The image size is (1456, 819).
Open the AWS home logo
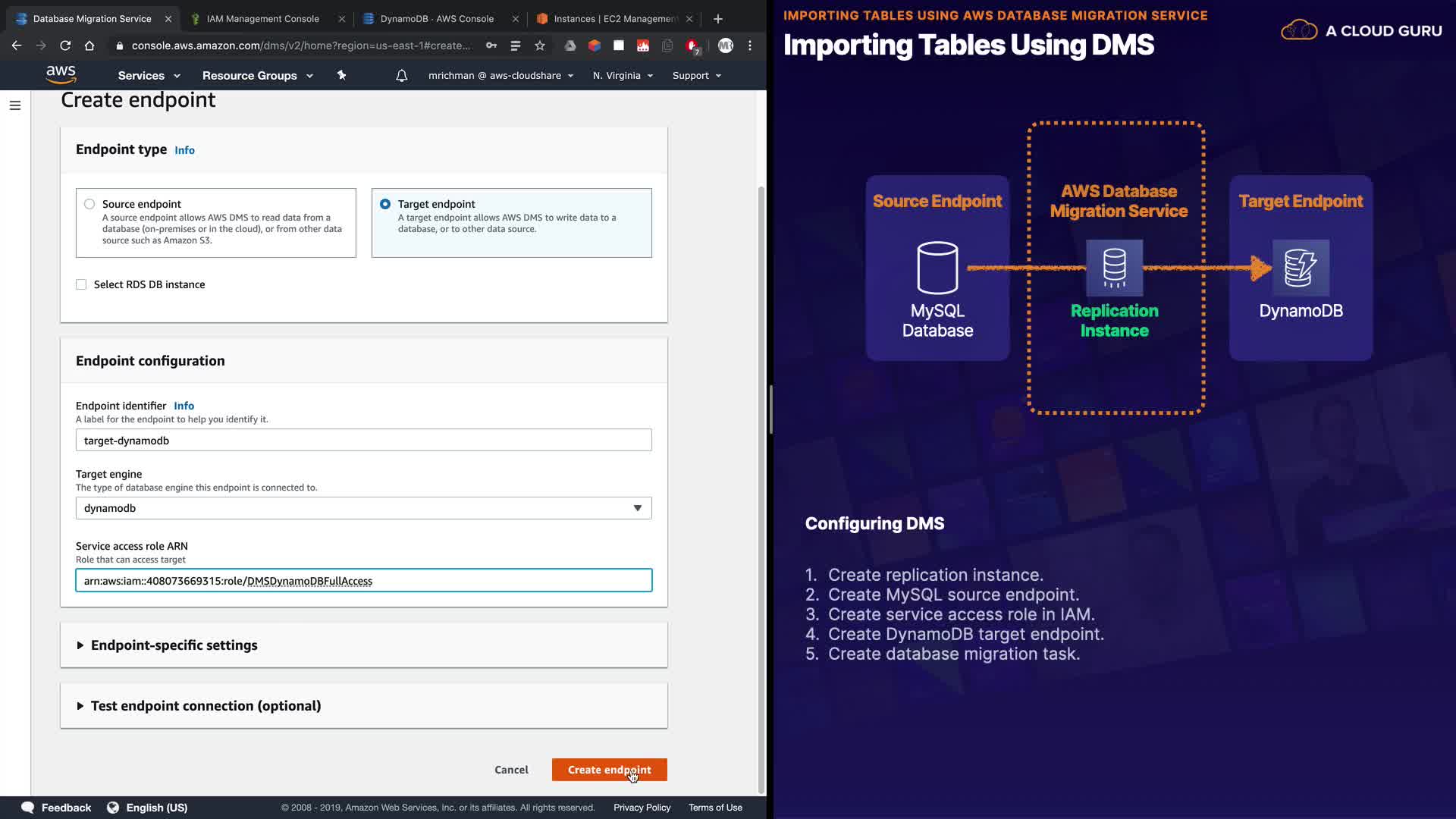(x=61, y=74)
